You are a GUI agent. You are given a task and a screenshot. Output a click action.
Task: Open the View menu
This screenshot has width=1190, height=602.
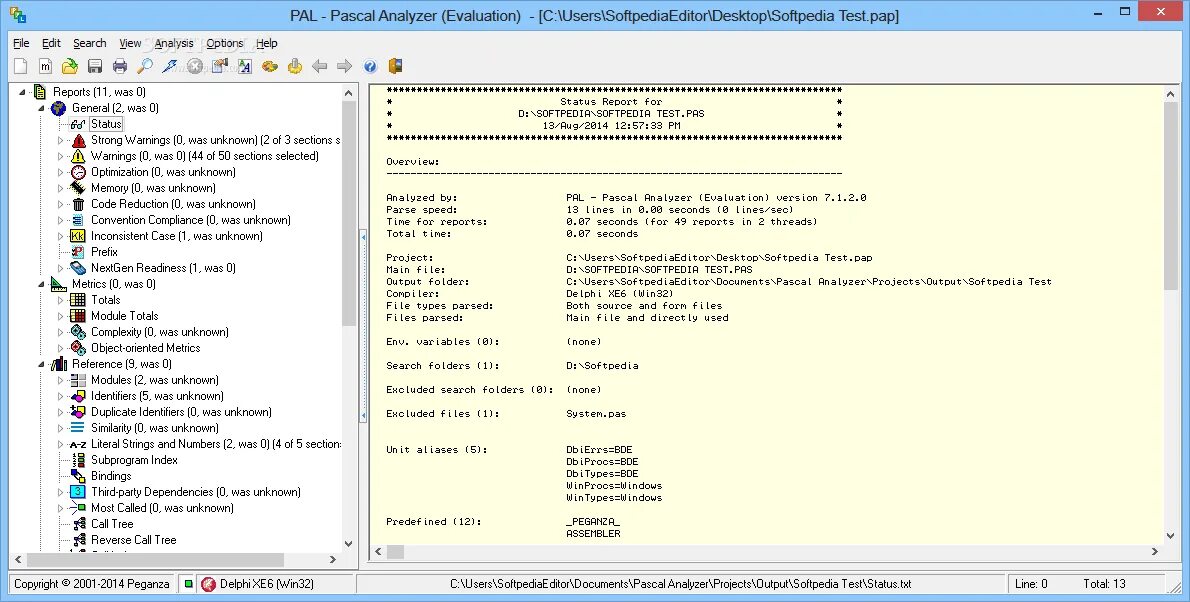130,43
